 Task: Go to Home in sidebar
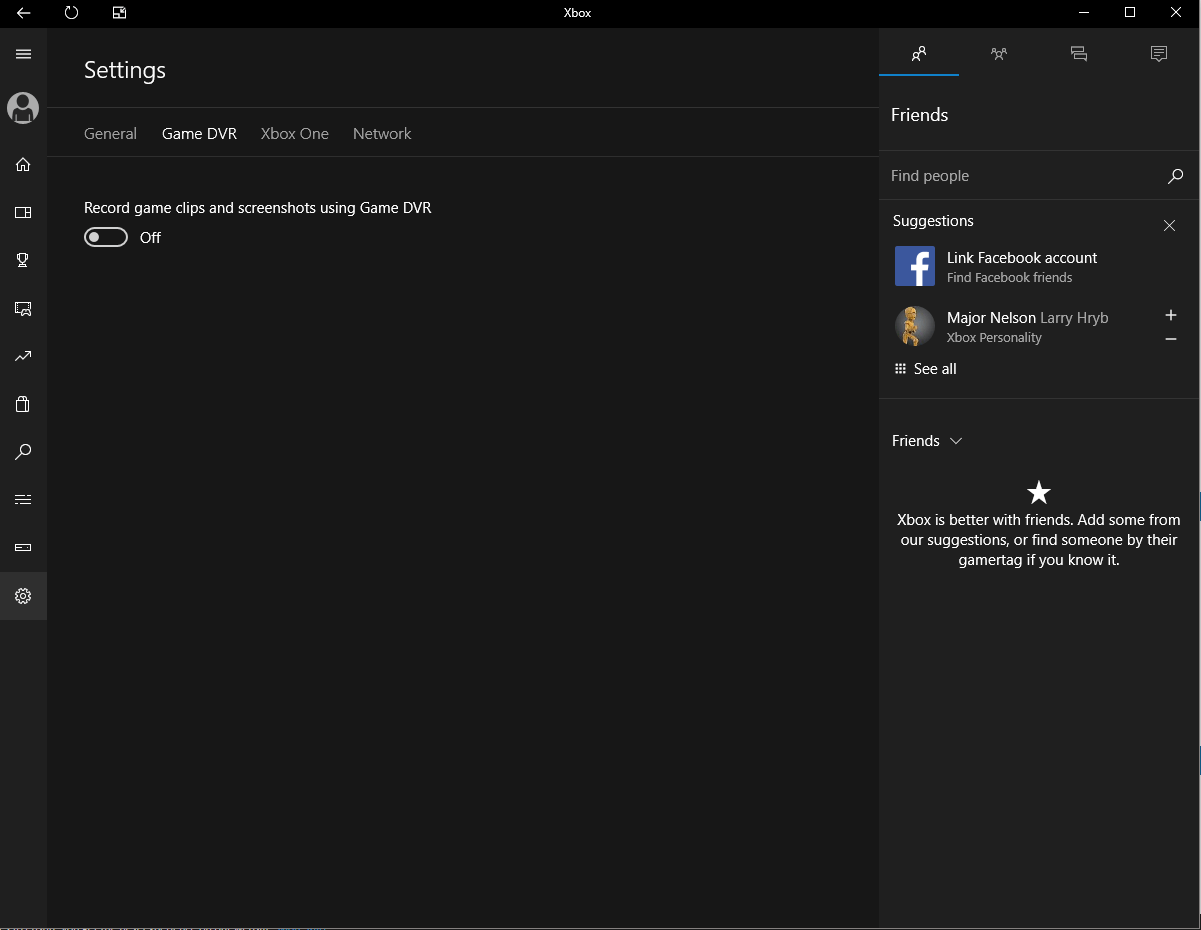click(23, 164)
